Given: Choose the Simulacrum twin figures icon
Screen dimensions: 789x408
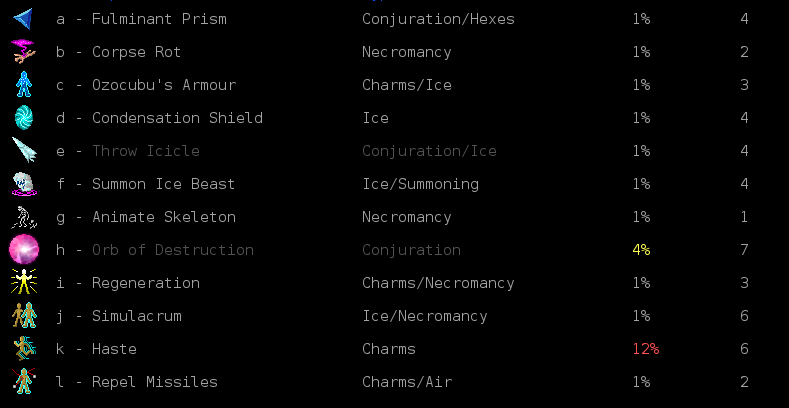Looking at the screenshot, I should tap(24, 316).
